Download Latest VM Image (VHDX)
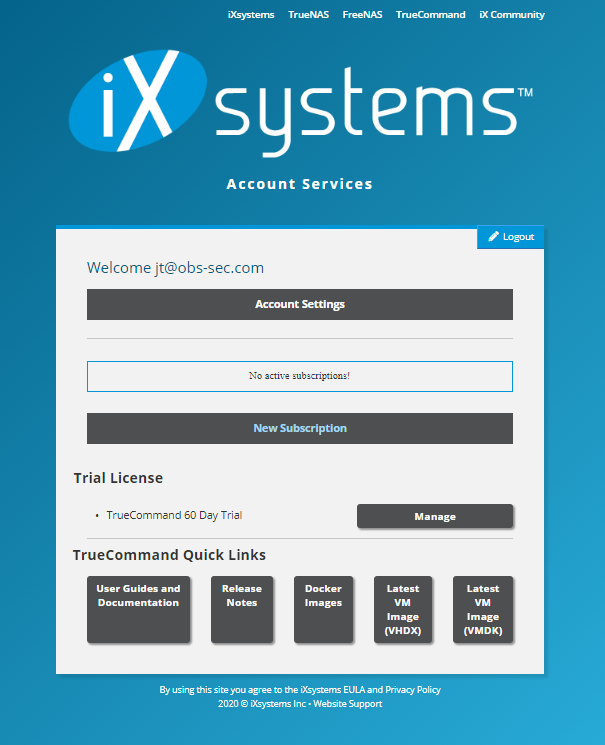Viewport: 605px width, 745px height. pos(403,609)
